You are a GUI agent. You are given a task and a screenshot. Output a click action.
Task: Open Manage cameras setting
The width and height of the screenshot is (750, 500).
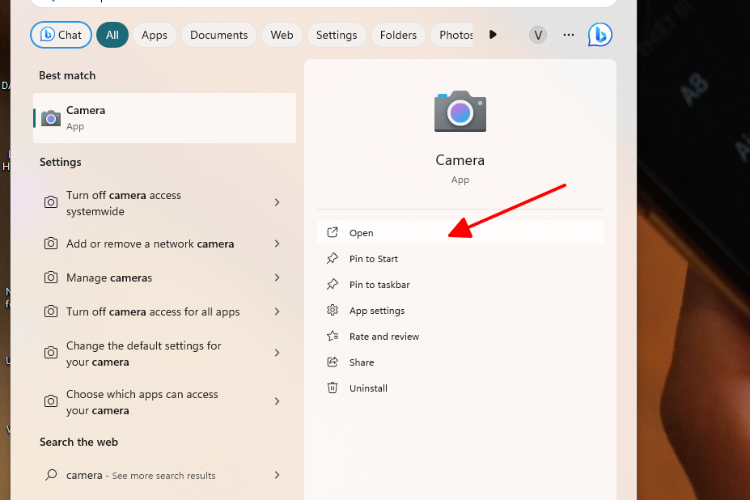coord(165,278)
